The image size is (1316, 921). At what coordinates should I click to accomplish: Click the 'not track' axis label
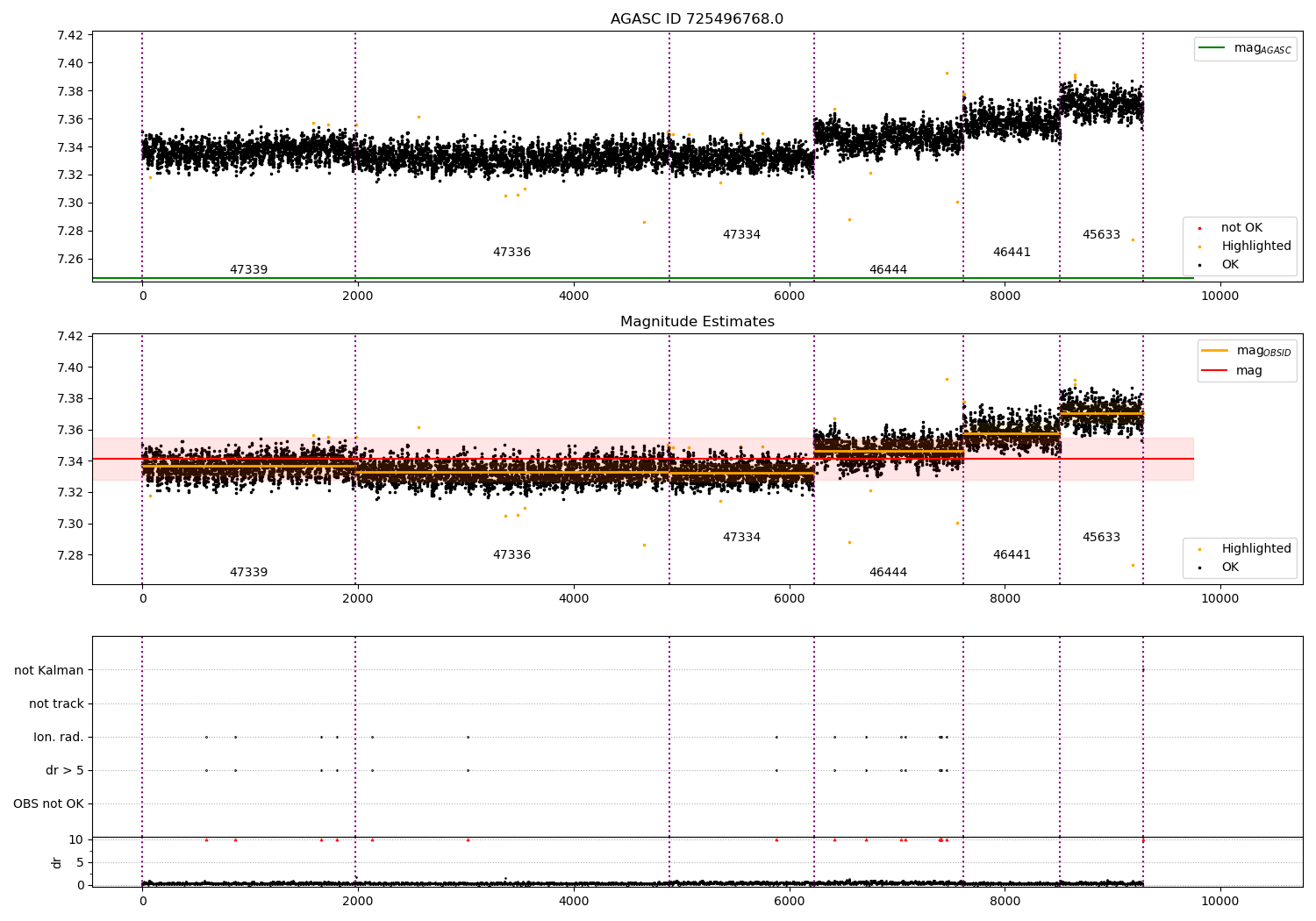coord(56,703)
